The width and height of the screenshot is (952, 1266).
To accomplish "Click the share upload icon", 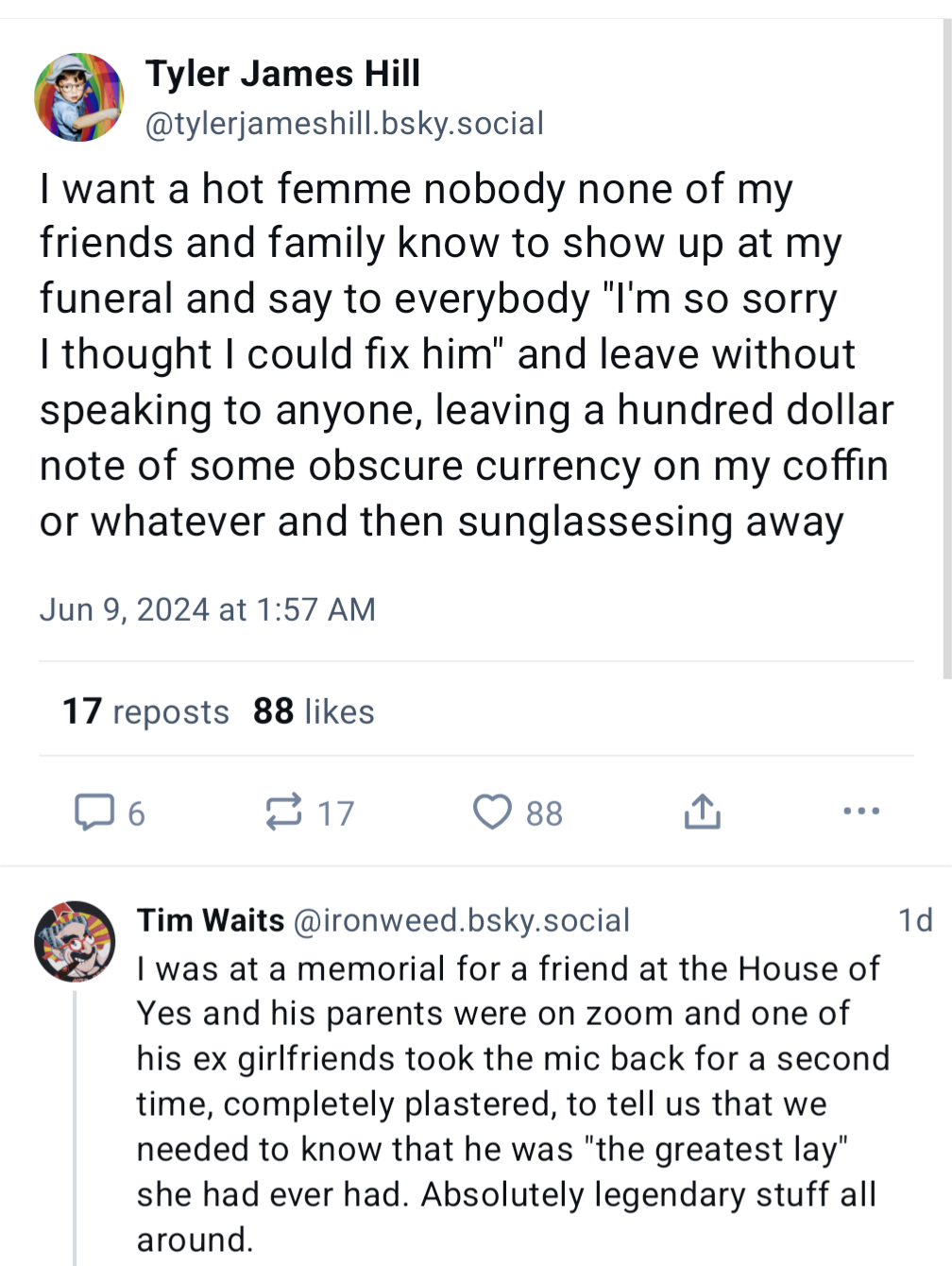I will pyautogui.click(x=702, y=812).
